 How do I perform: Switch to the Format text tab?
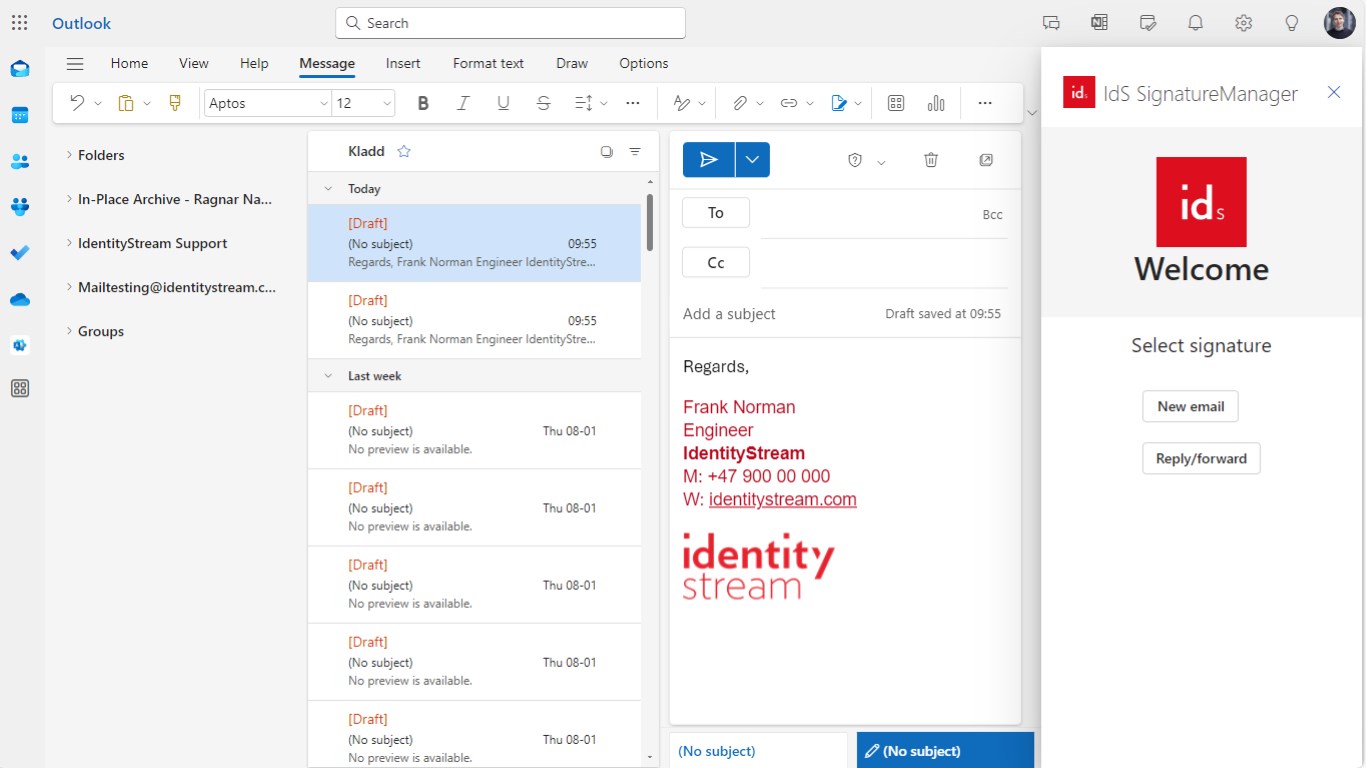pos(488,63)
